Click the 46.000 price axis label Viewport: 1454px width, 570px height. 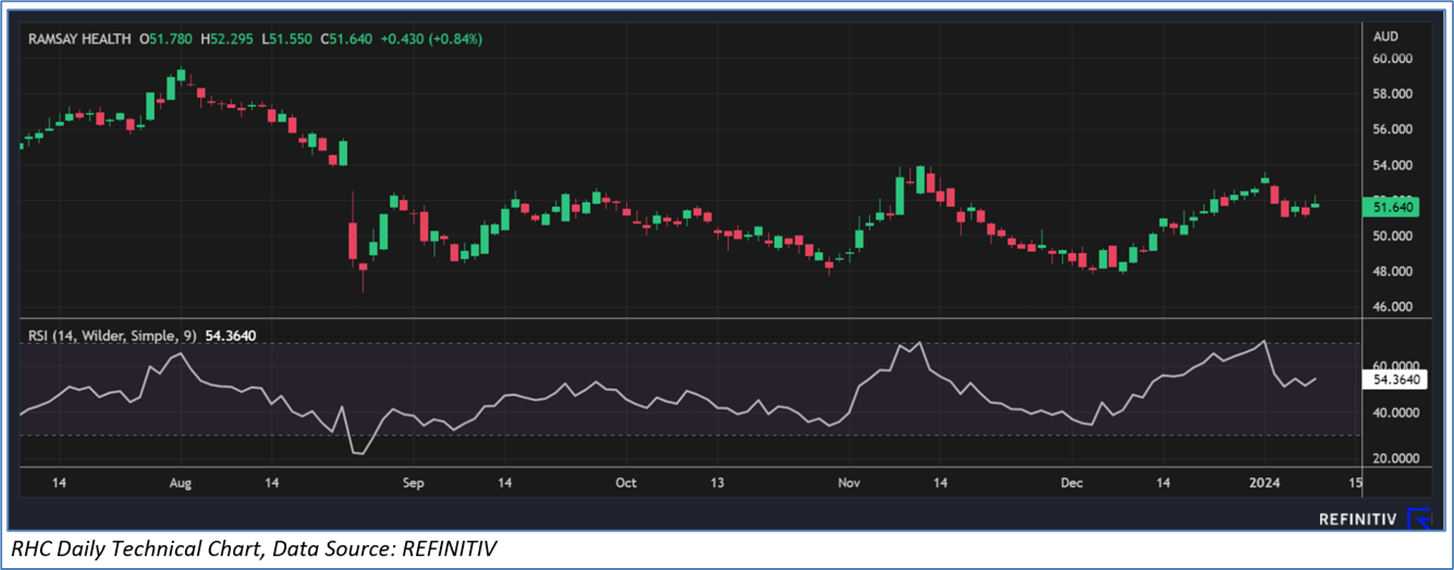1391,307
